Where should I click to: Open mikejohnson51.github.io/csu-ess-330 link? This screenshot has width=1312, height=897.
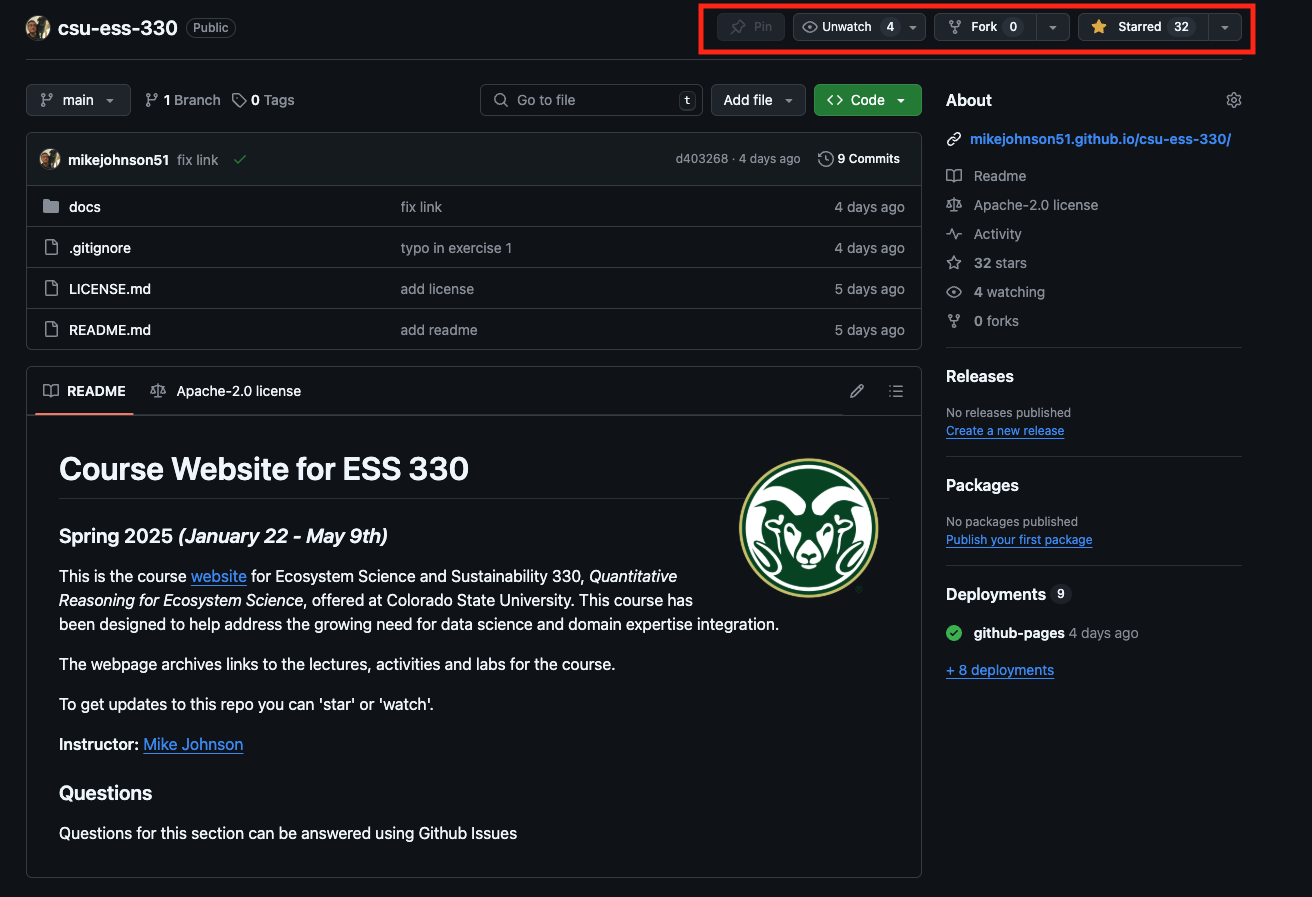[x=1100, y=139]
